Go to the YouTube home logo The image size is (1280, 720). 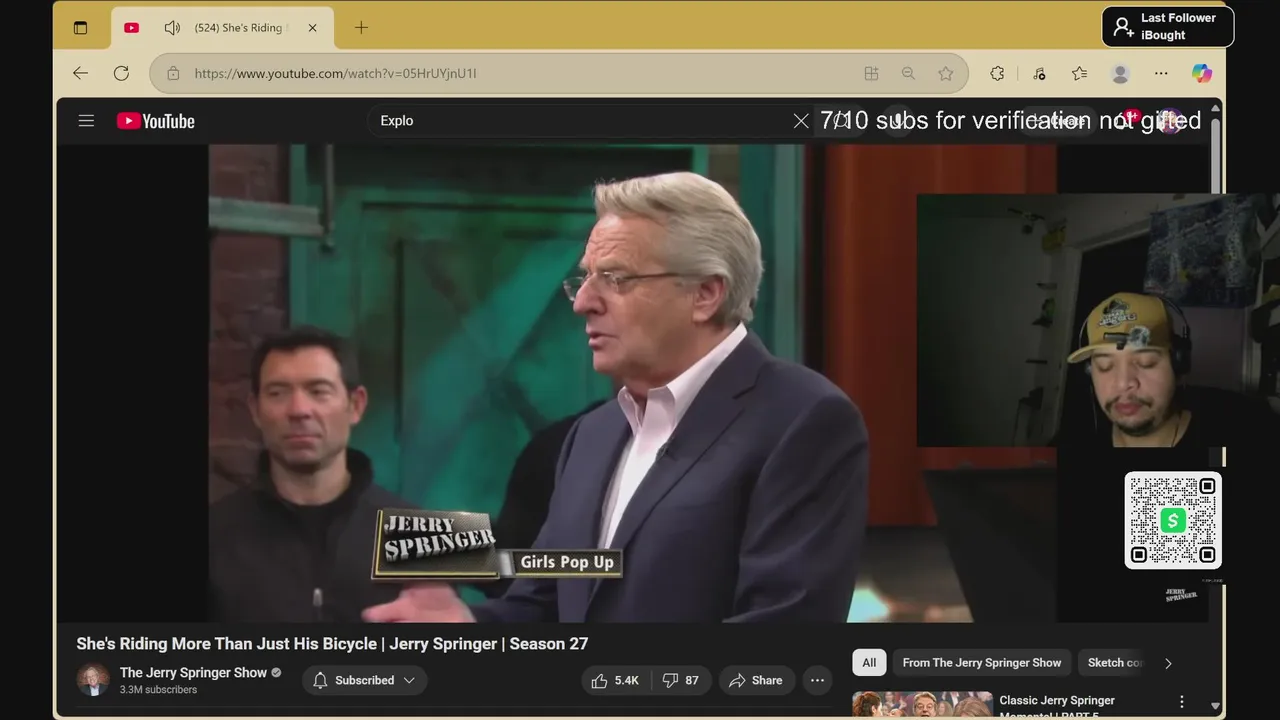(156, 121)
